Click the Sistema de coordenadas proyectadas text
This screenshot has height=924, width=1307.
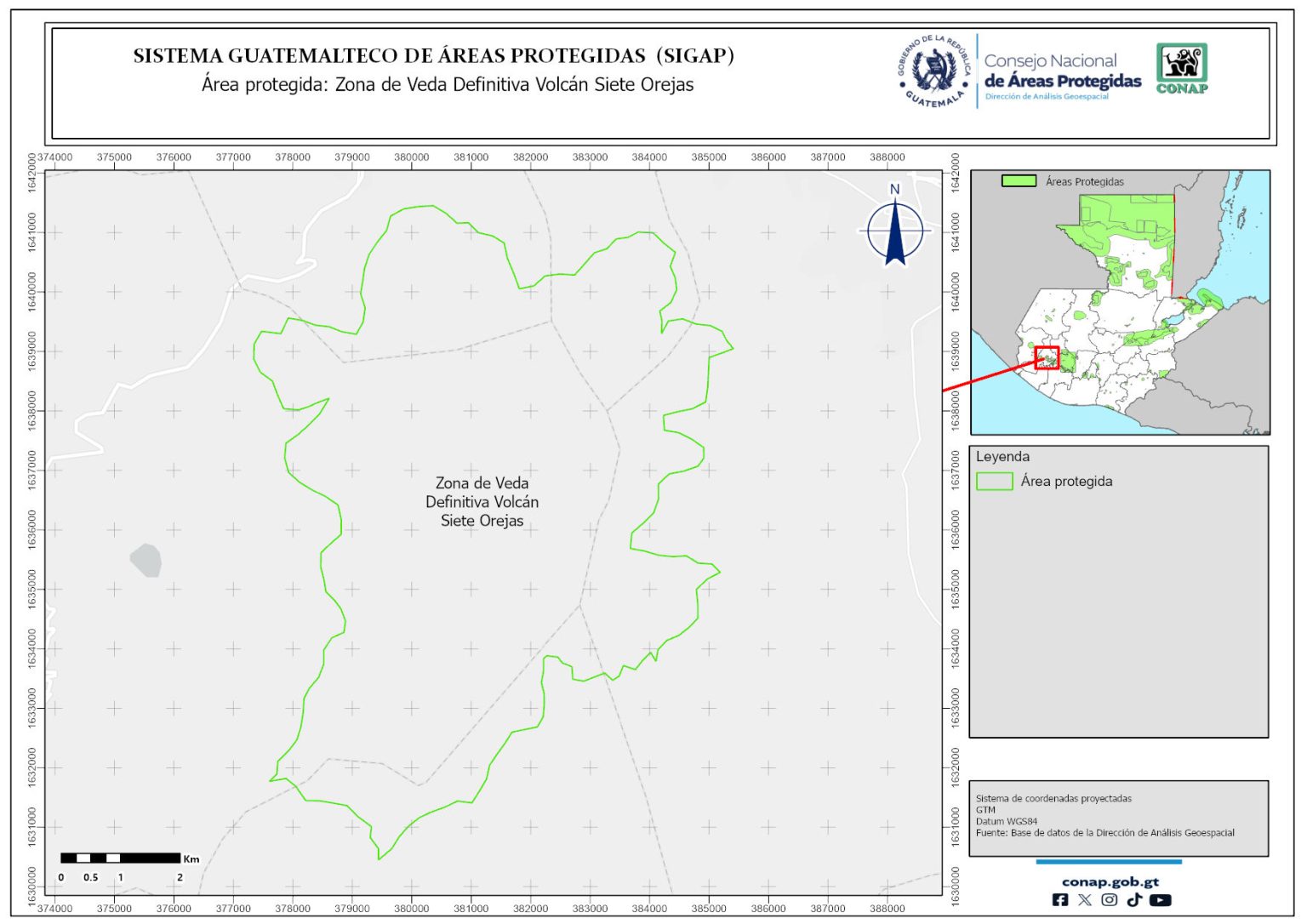(1053, 798)
